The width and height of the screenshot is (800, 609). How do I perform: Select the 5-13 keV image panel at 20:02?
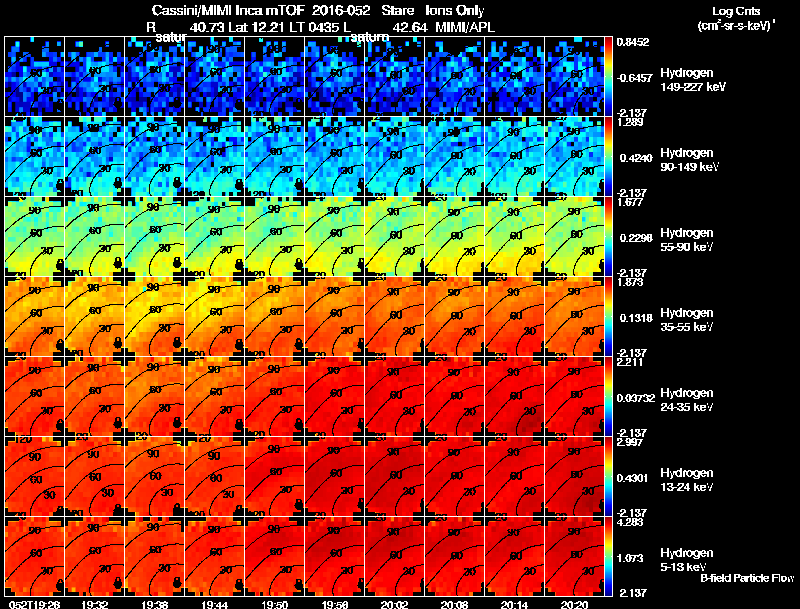tap(394, 556)
